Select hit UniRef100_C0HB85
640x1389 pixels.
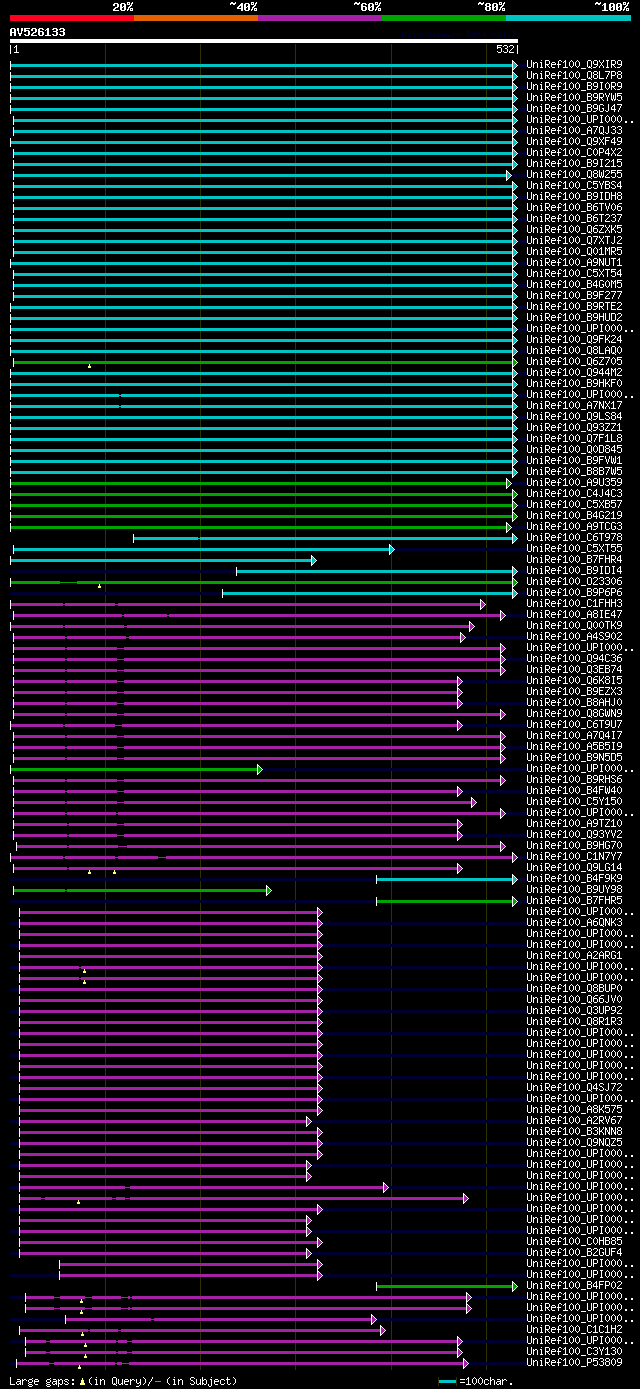574,1241
